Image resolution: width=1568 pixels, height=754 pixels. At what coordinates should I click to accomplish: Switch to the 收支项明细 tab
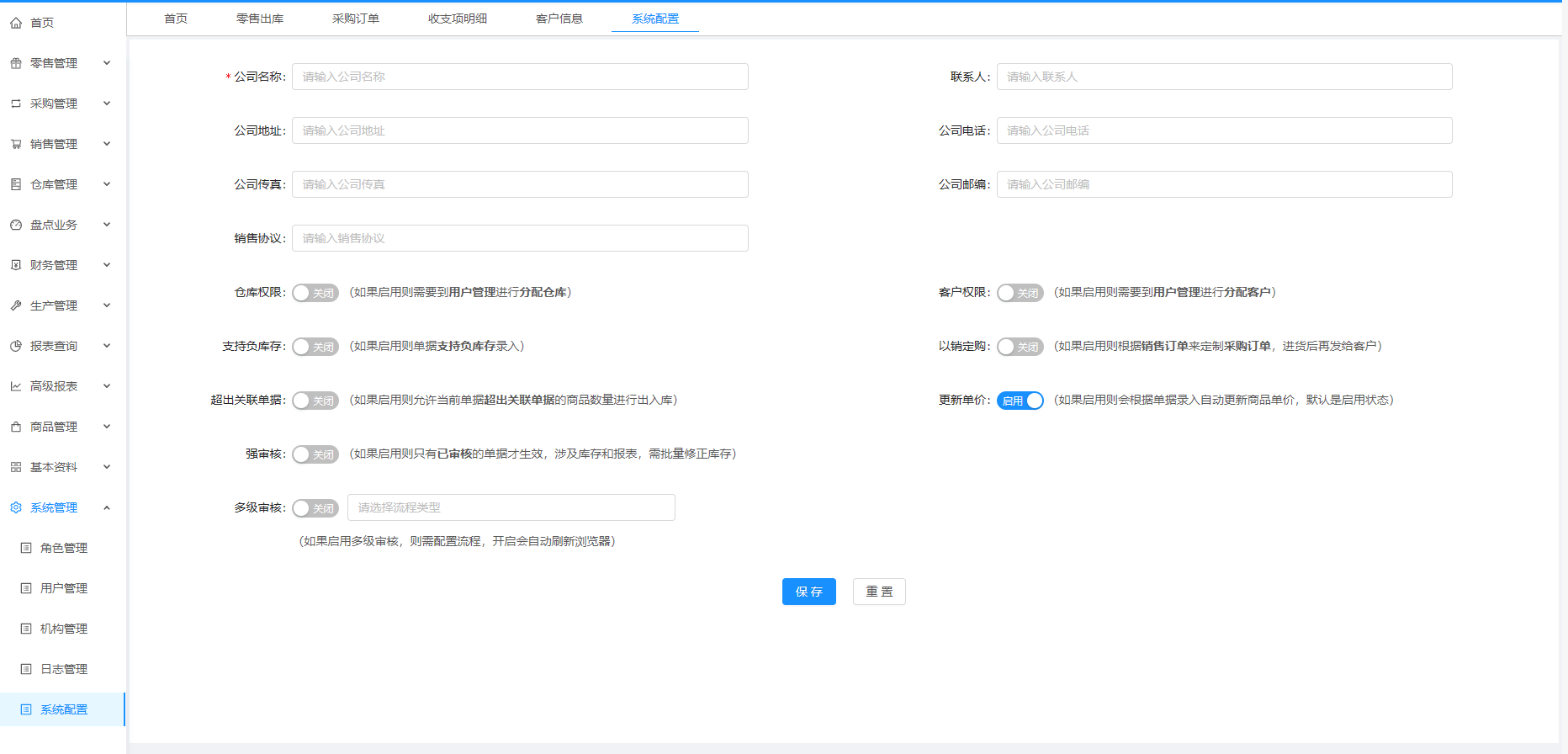[x=458, y=19]
